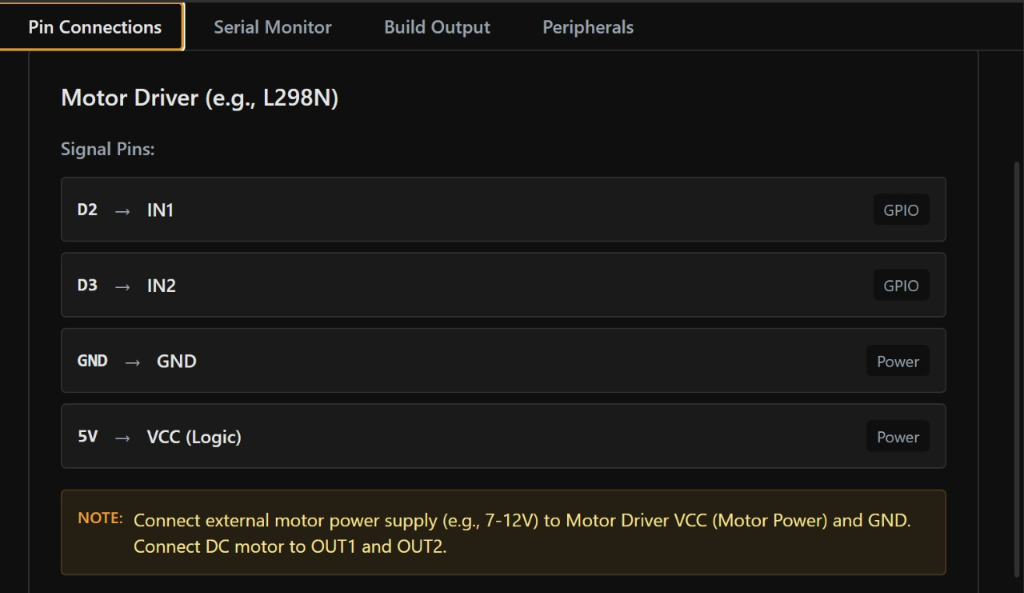Click the Power badge on the VCC row
The height and width of the screenshot is (593, 1024).
pyautogui.click(x=897, y=437)
